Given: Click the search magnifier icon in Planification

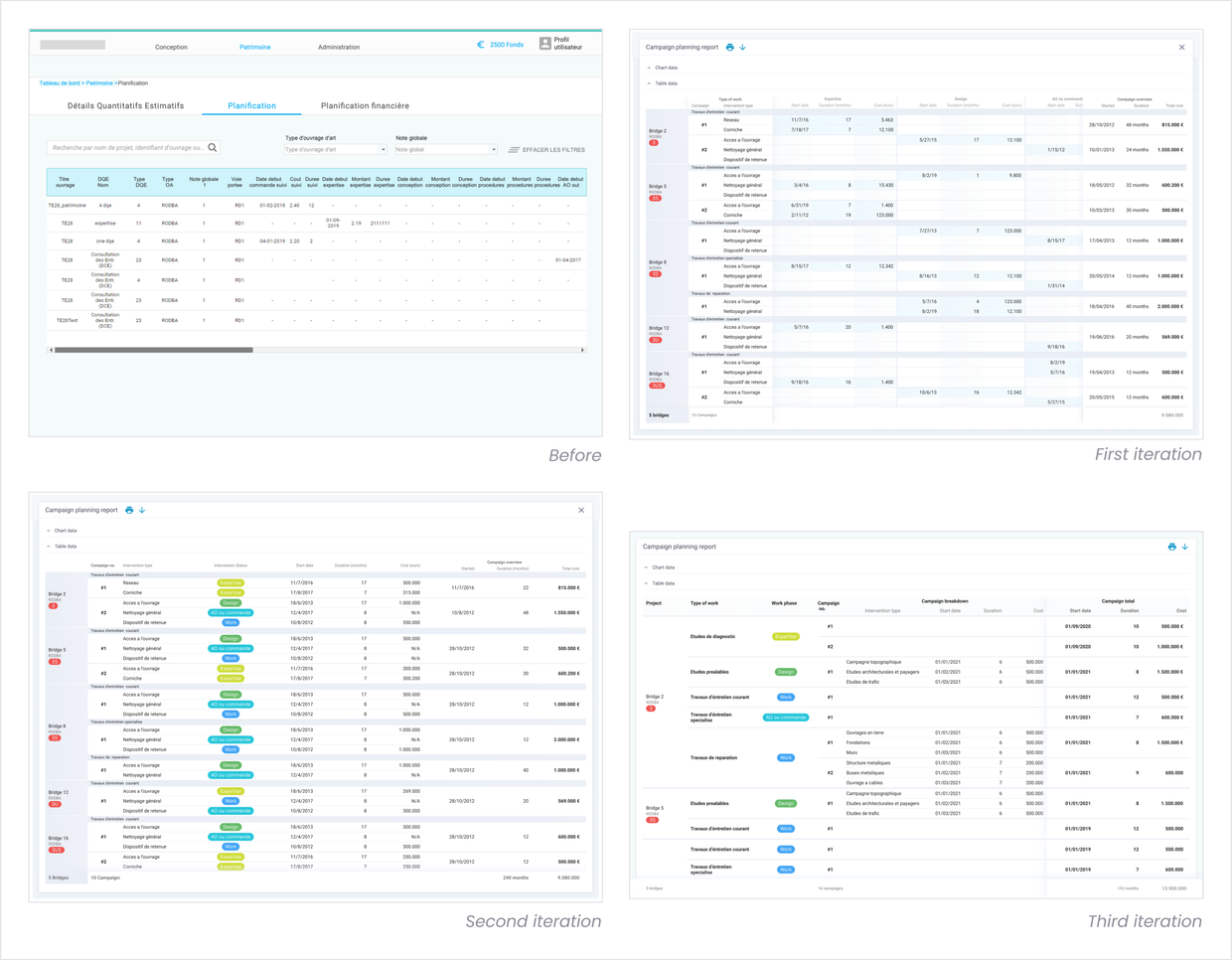Looking at the screenshot, I should [x=213, y=146].
